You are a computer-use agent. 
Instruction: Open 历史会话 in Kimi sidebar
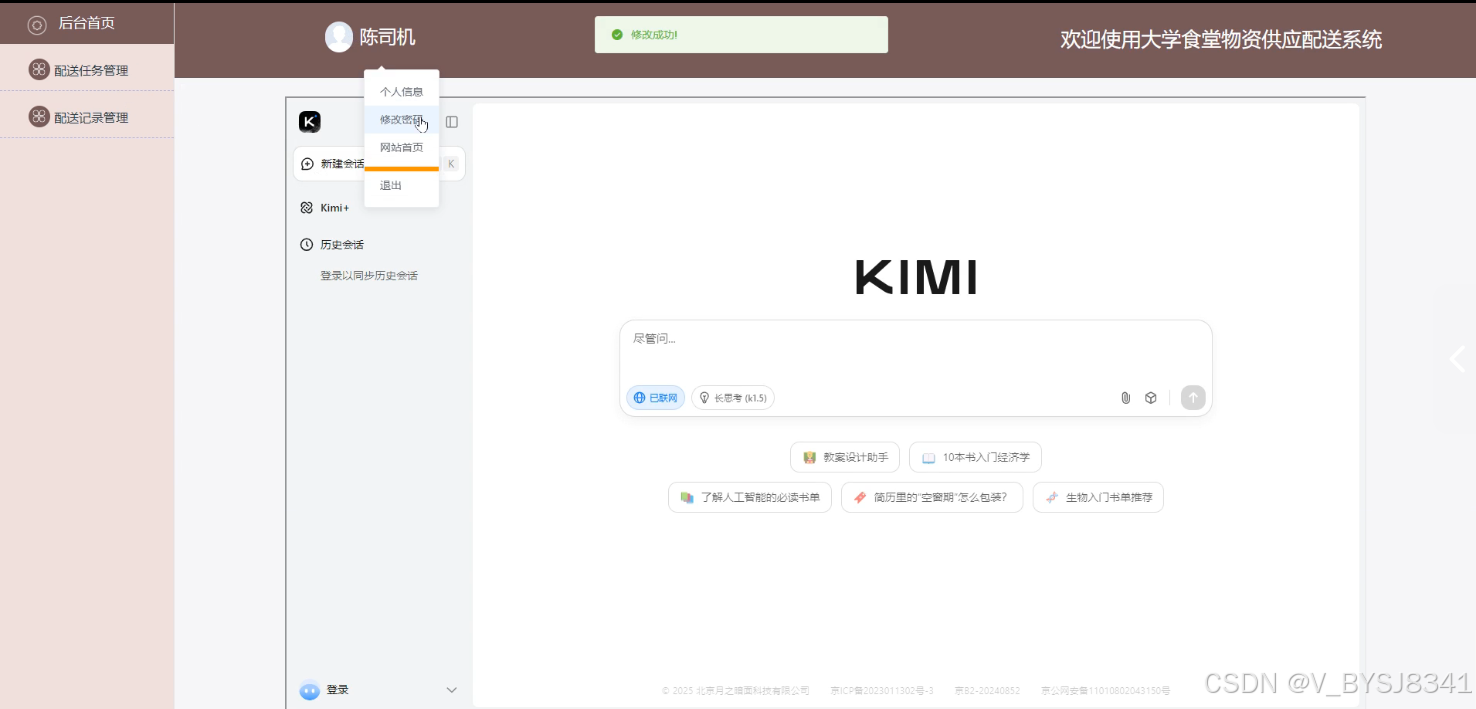click(x=342, y=245)
